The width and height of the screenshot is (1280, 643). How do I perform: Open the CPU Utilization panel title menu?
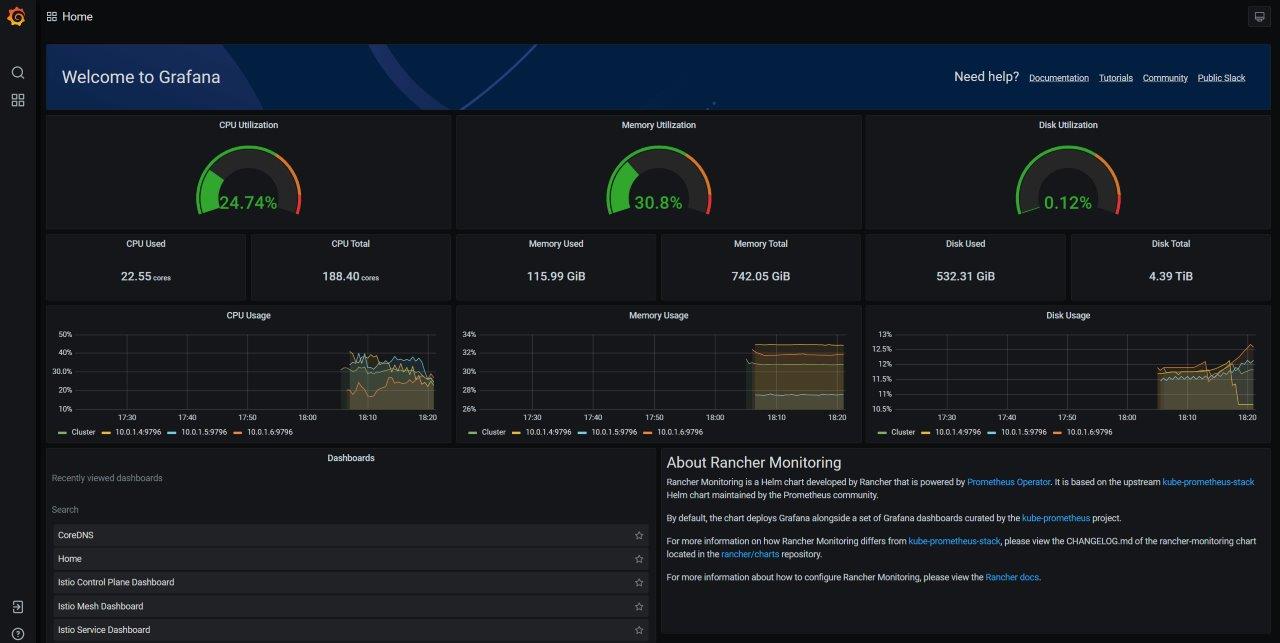pos(249,125)
